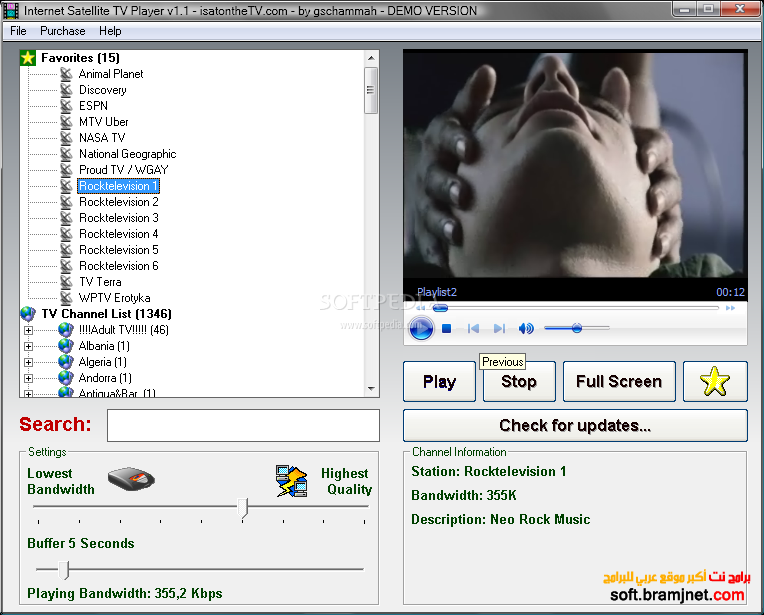764x615 pixels.
Task: Open the File menu
Action: coord(18,31)
